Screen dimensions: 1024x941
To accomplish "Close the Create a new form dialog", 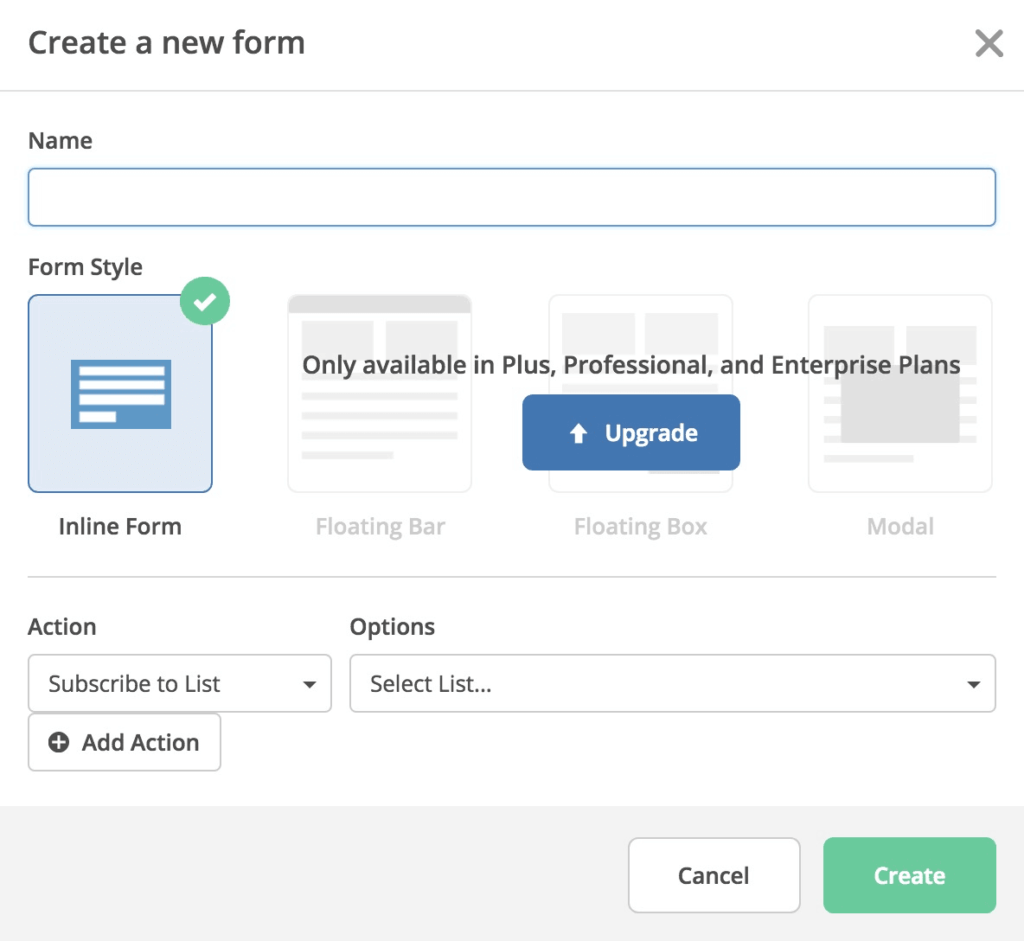I will tap(988, 44).
